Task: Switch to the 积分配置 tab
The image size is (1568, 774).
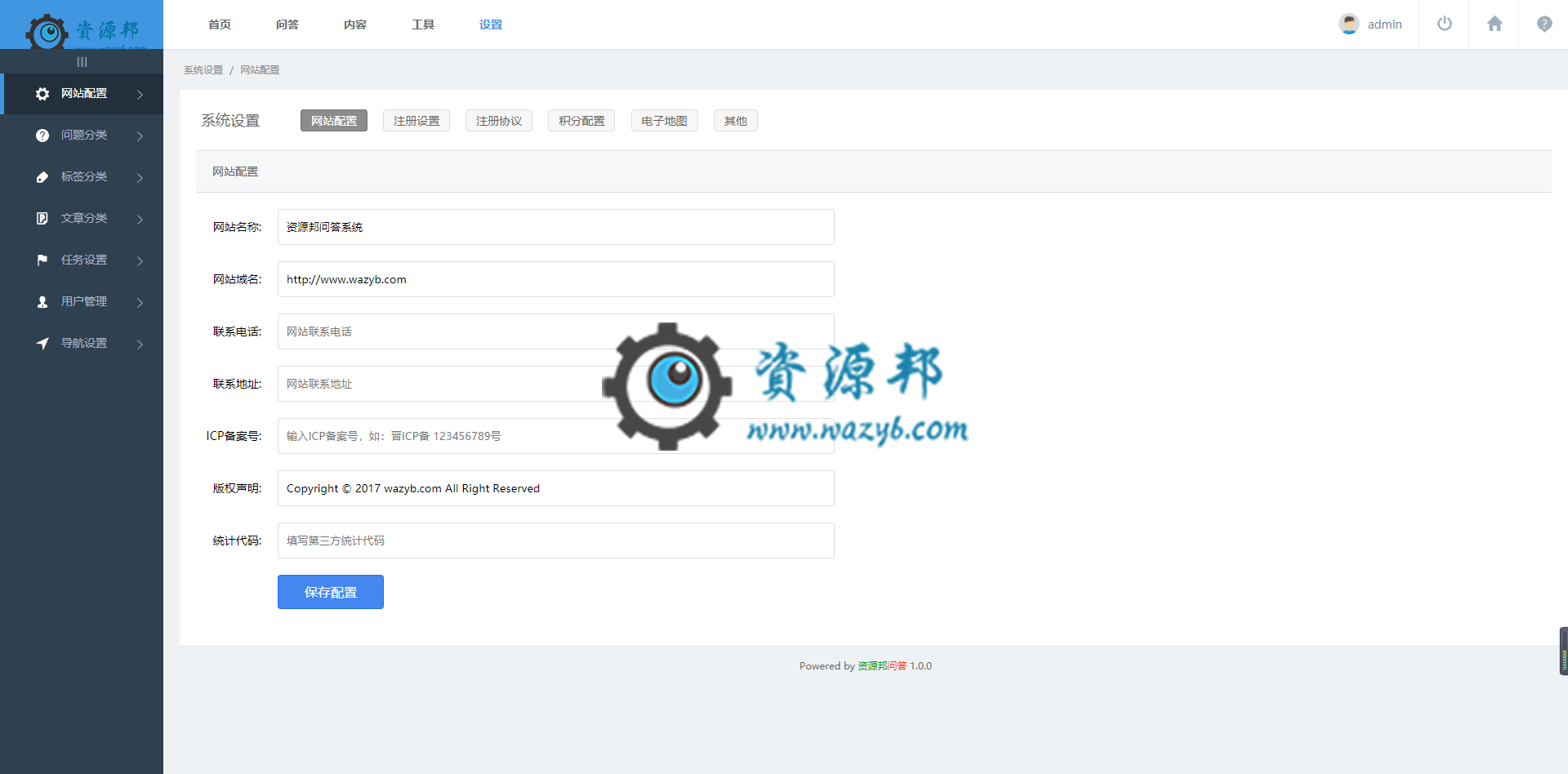Action: pos(581,121)
